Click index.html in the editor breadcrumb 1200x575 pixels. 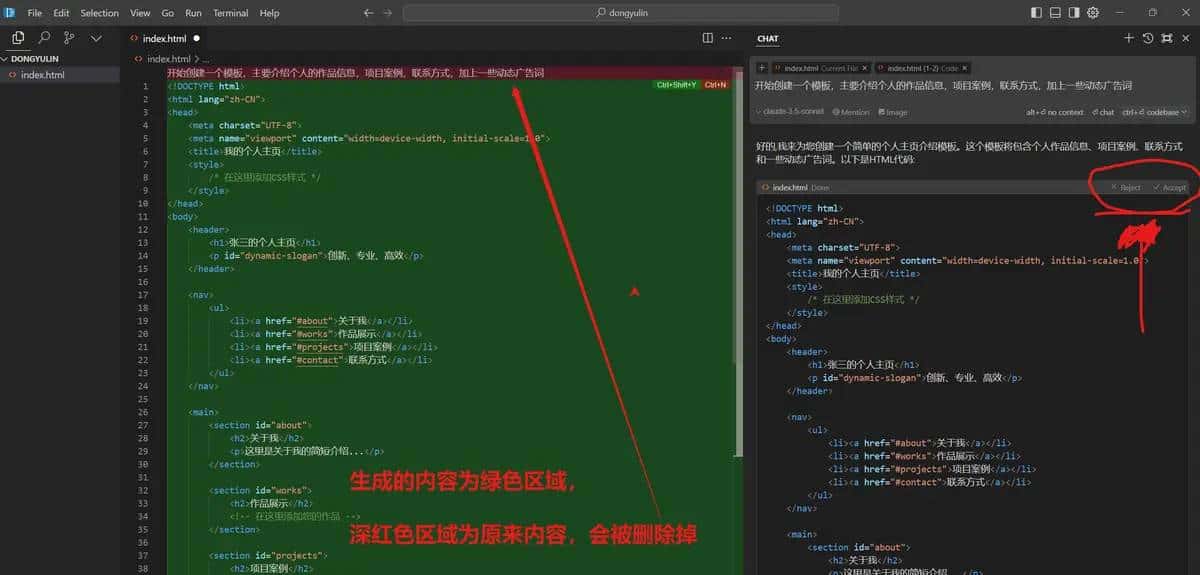point(167,59)
